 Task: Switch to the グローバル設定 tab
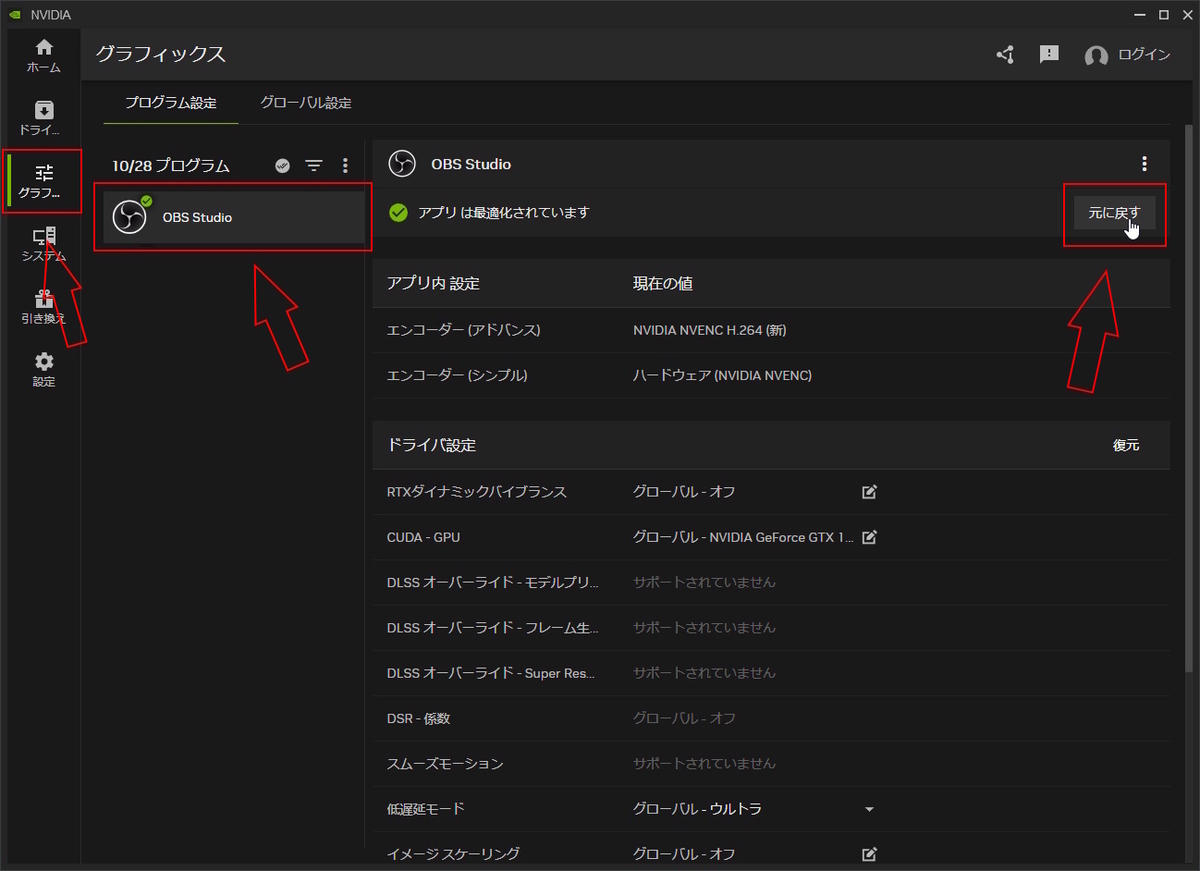[306, 103]
